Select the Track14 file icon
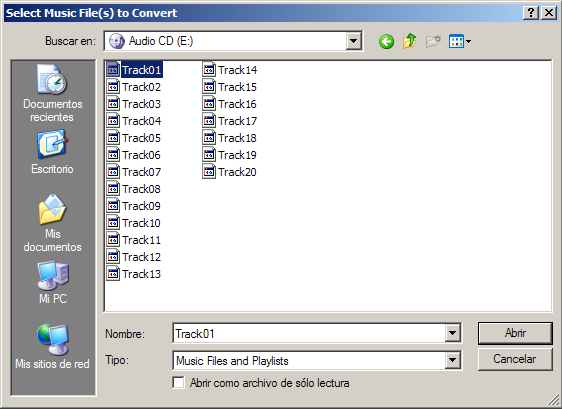Screen dimensions: 562x409 pyautogui.click(x=209, y=70)
